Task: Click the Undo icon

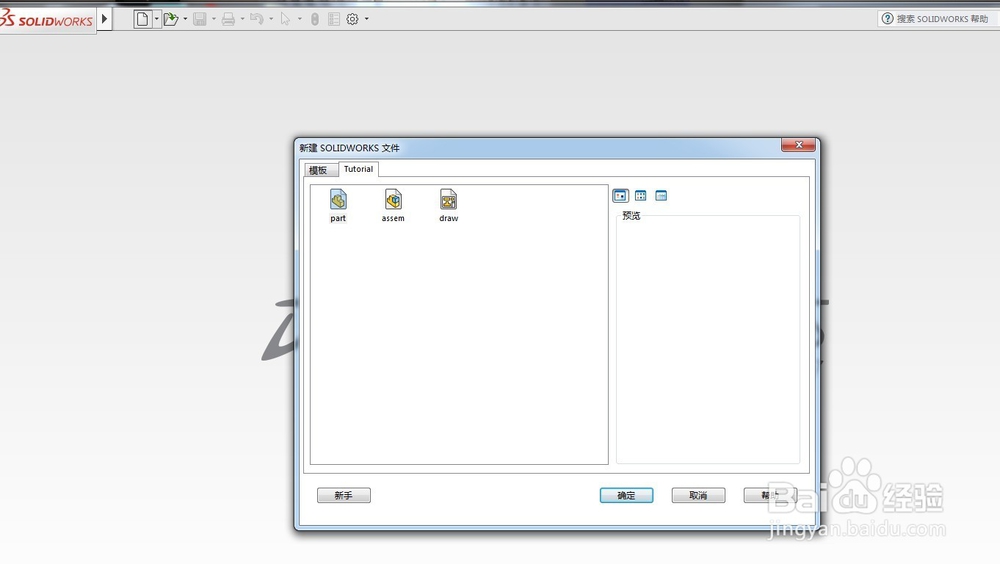Action: pos(256,19)
